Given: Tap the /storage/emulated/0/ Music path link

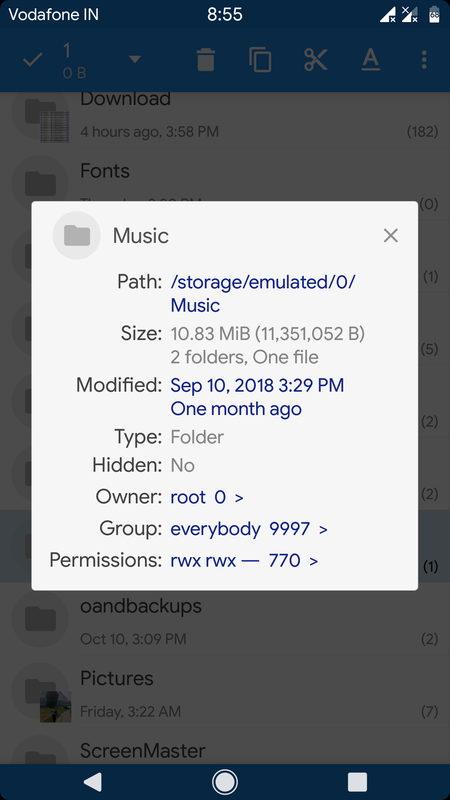Looking at the screenshot, I should pyautogui.click(x=263, y=293).
